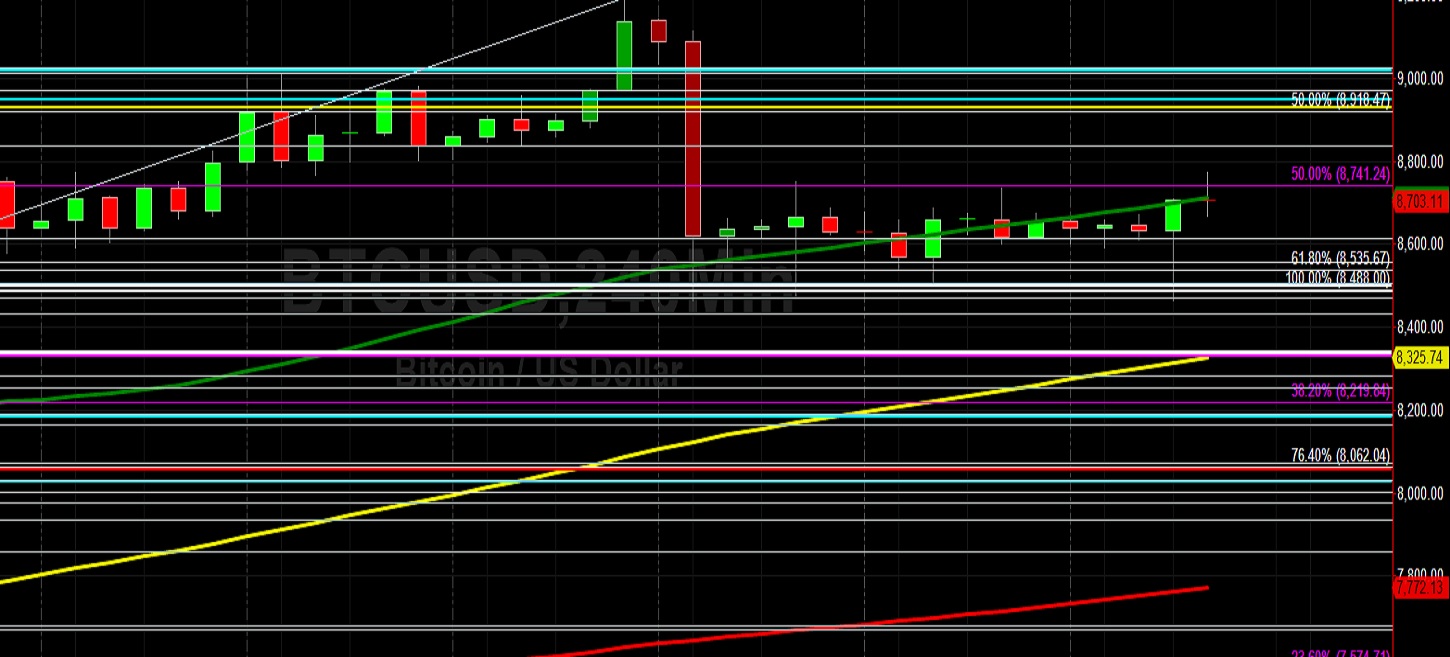Click the red 7,772.13 price tag
1450x657 pixels.
(x=1420, y=587)
